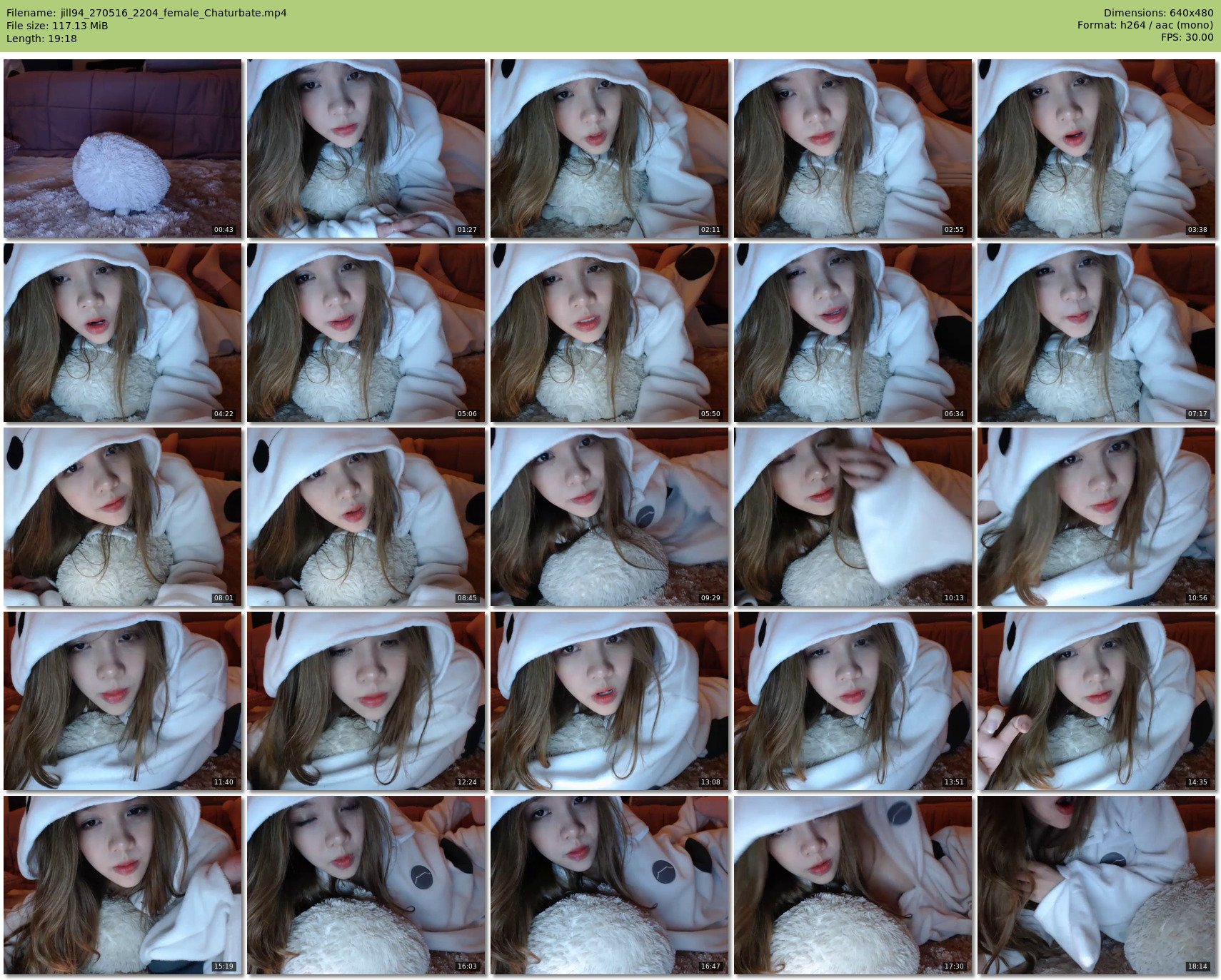Pick the frame stamped 08:01
The width and height of the screenshot is (1221, 980).
pos(123,517)
